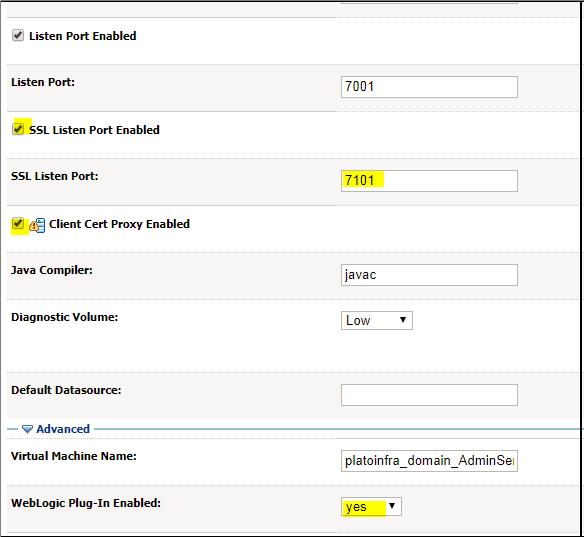
Task: Uncheck Listen Port Enabled checkbox
Action: tap(18, 35)
